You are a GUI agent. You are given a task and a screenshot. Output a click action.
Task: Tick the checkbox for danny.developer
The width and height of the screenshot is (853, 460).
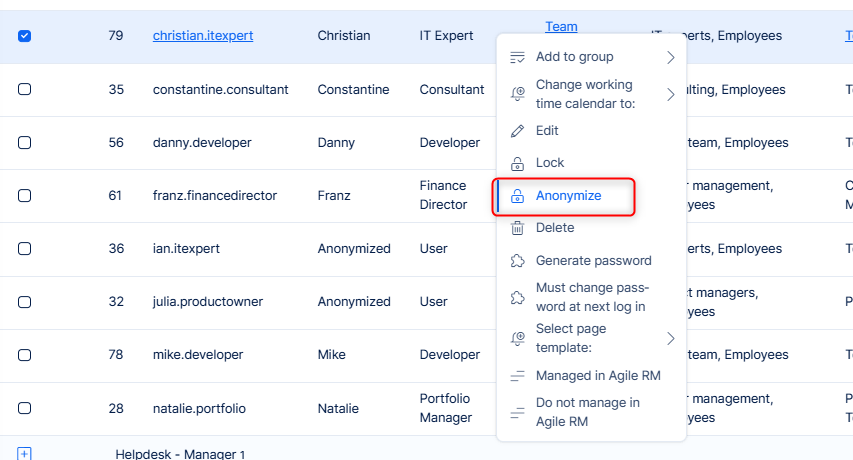(25, 143)
